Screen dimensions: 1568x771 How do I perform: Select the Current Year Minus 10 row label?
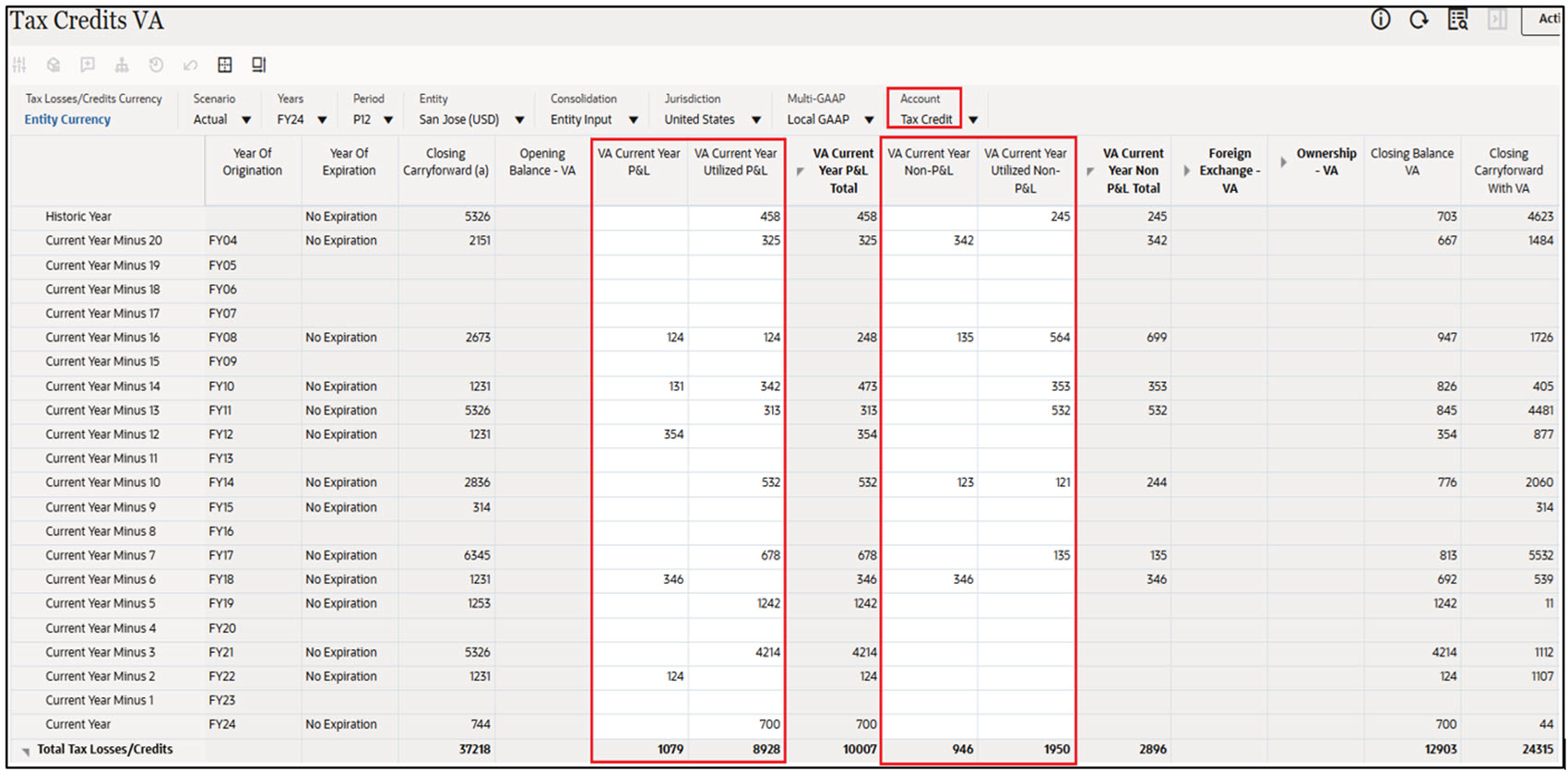102,482
